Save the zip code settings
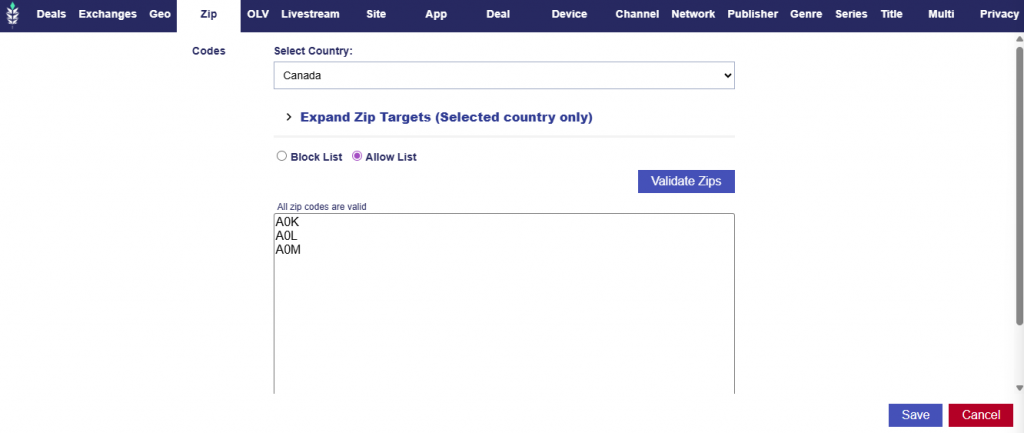Viewport: 1024px width, 433px height. click(x=915, y=415)
